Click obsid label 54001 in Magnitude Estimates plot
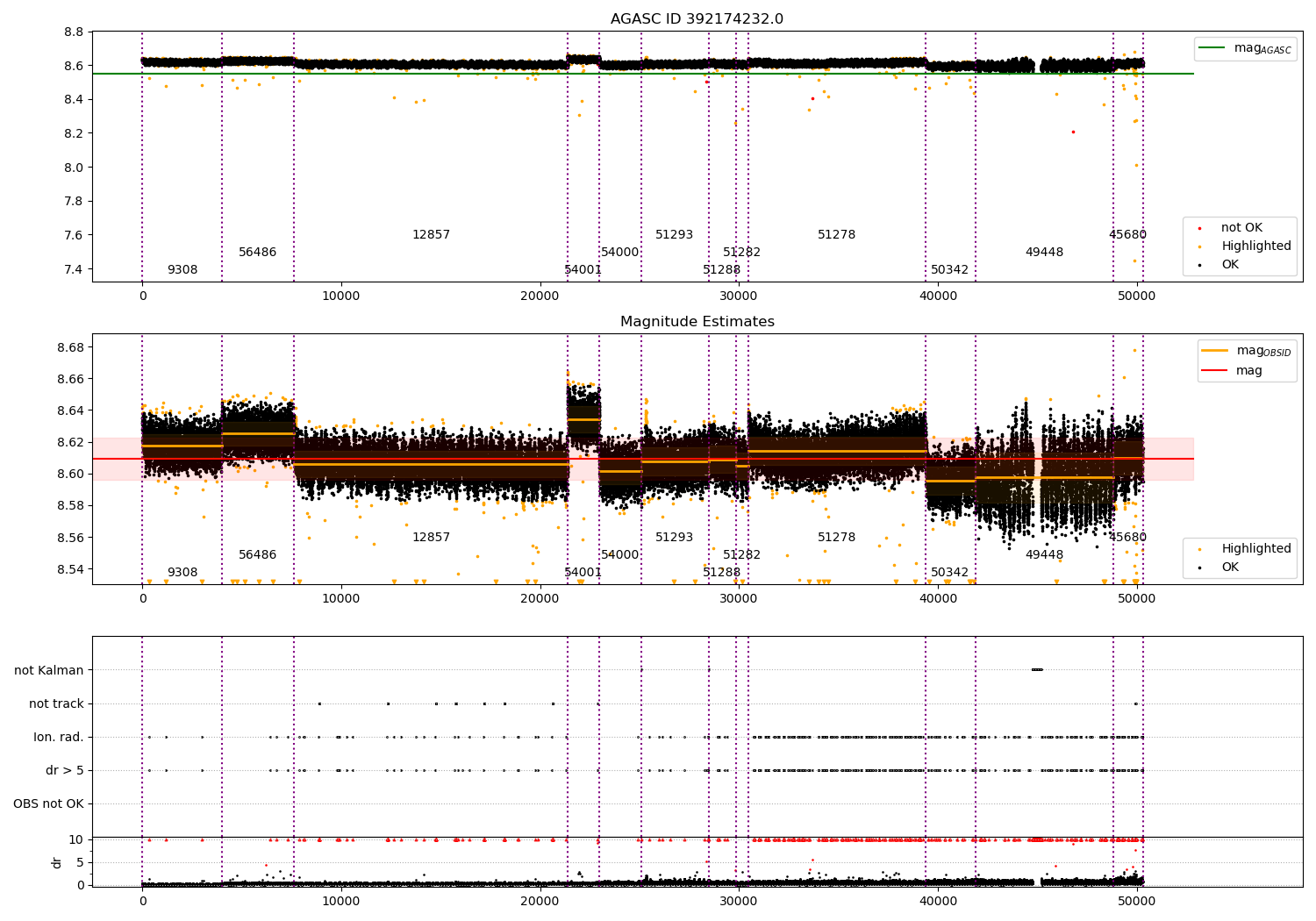This screenshot has width=1316, height=921. tap(583, 573)
